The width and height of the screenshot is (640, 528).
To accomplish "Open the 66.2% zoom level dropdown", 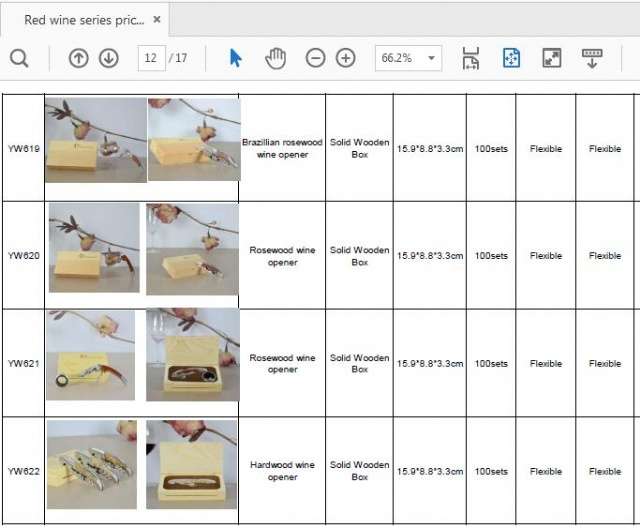I will (x=408, y=58).
